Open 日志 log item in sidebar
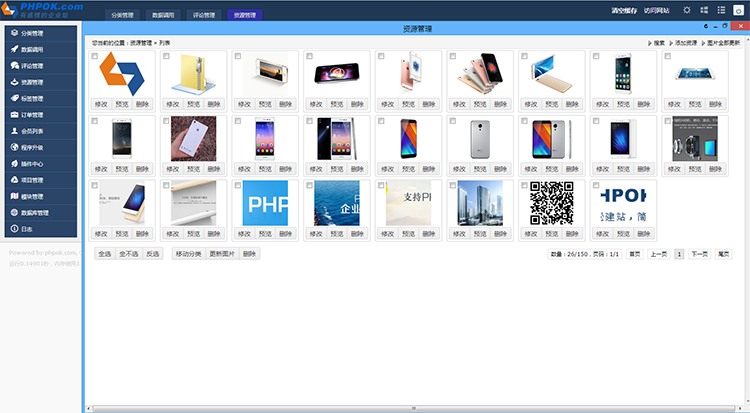This screenshot has height=413, width=750. (41, 229)
